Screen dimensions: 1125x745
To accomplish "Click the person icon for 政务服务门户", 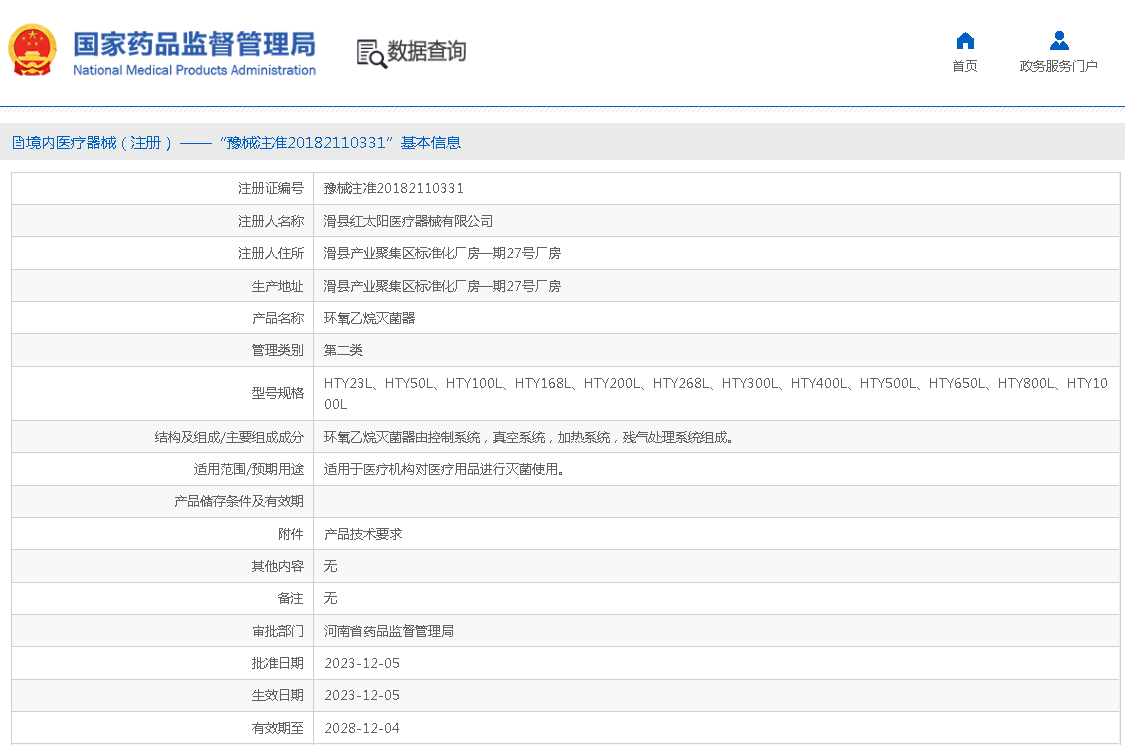I will coord(1059,41).
